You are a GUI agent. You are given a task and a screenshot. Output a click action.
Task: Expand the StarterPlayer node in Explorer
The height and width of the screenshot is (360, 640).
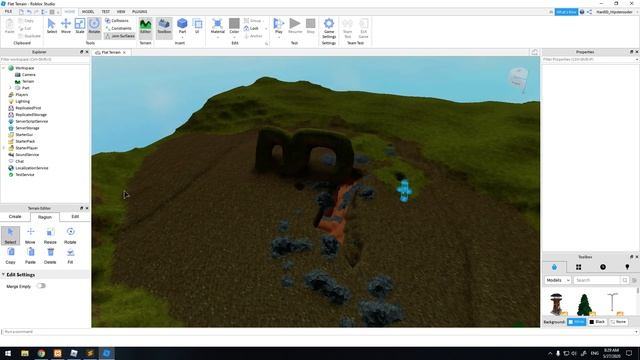point(4,148)
